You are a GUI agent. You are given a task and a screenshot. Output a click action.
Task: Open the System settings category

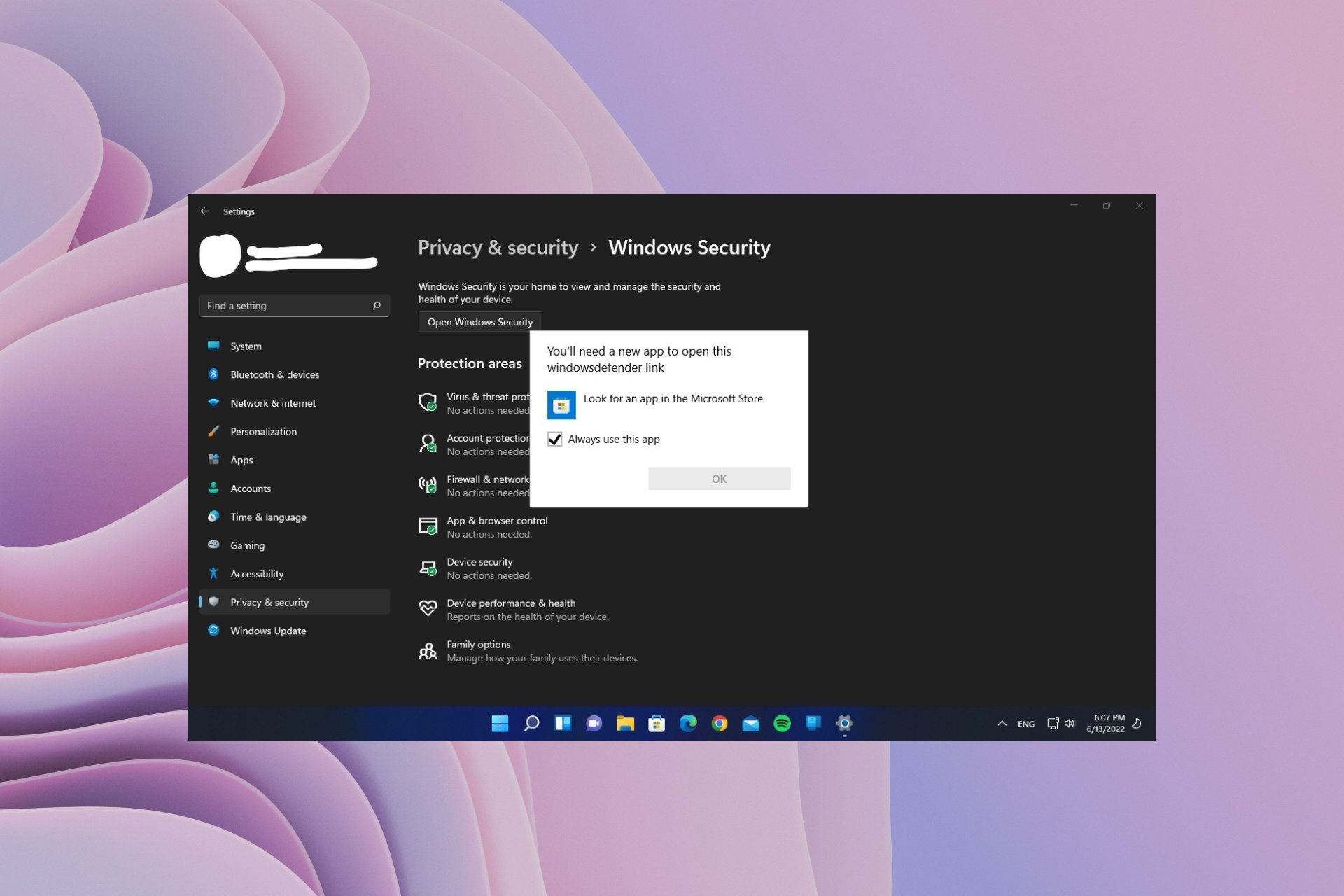(x=294, y=346)
